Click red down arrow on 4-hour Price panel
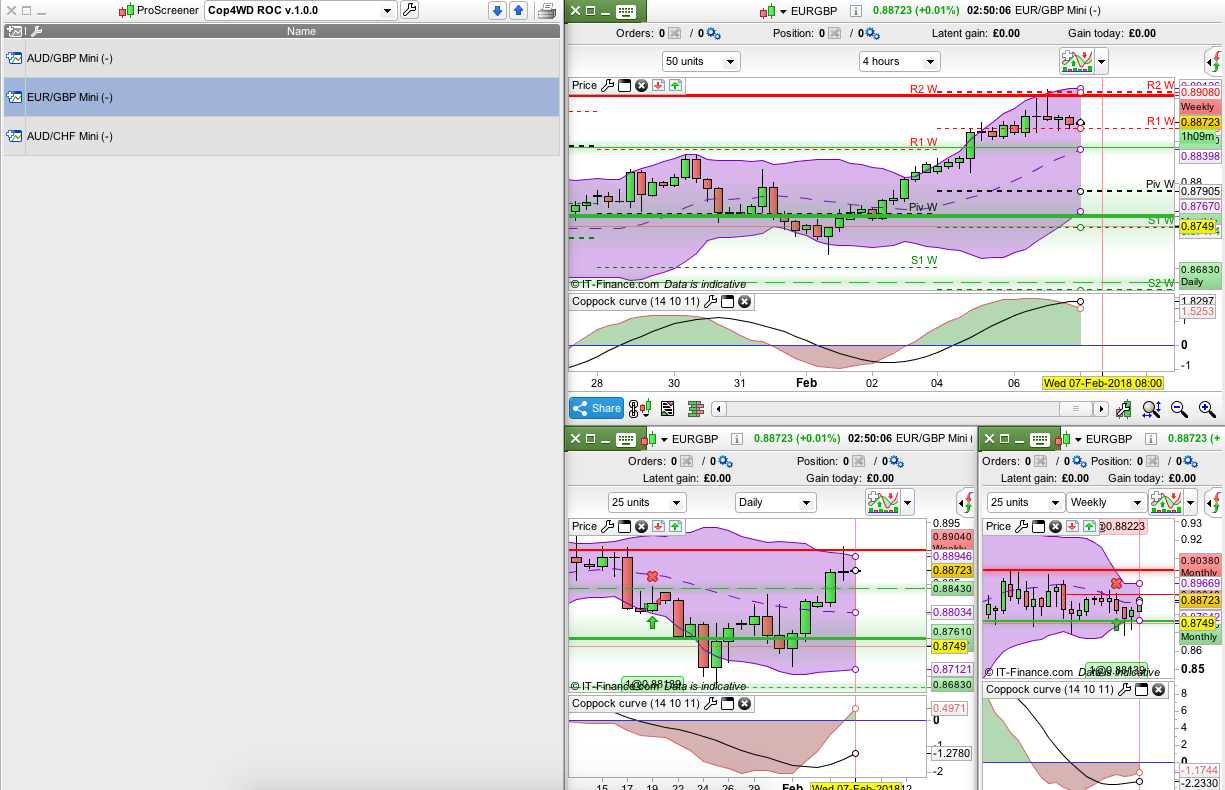Viewport: 1225px width, 790px height. pyautogui.click(x=658, y=86)
